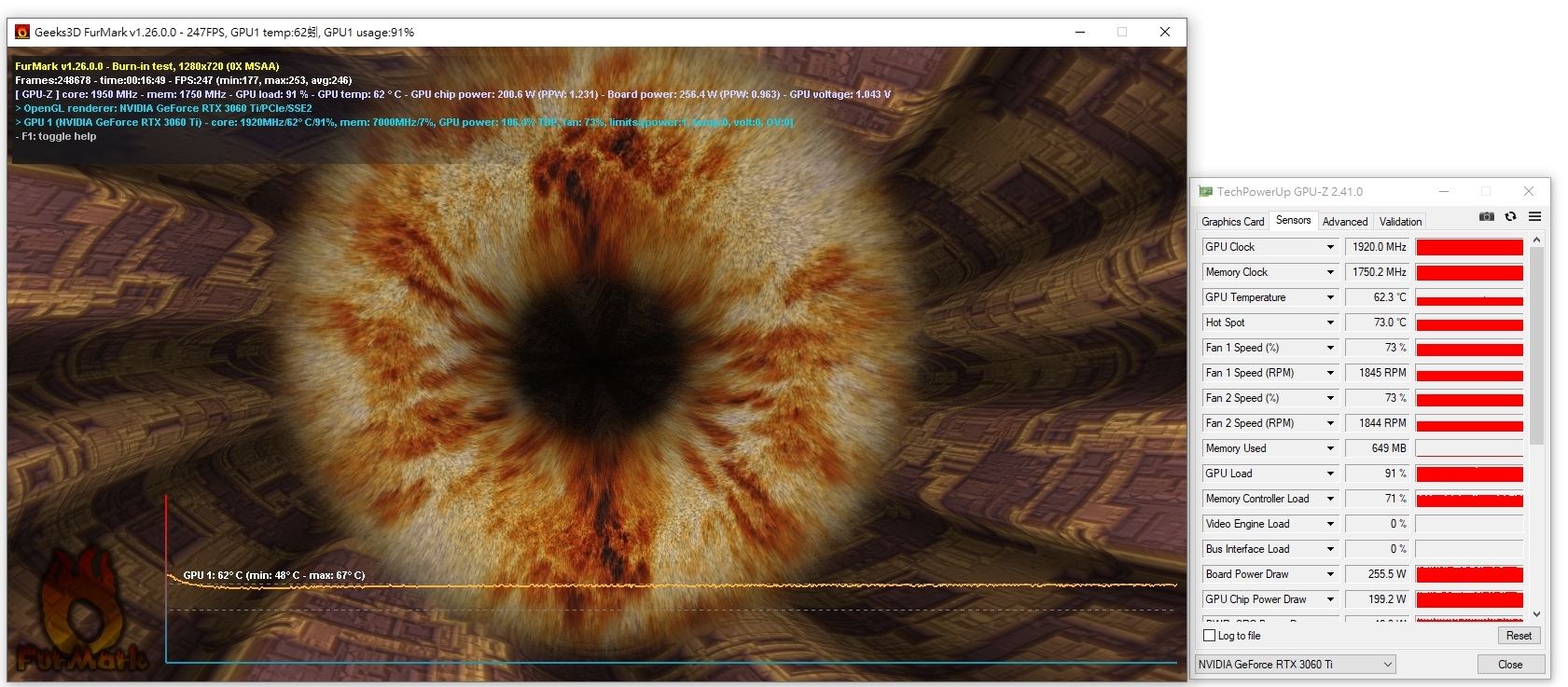Screen dimensions: 1568x687
Task: Expand the GPU Temperature sensor dropdown
Action: tap(1330, 297)
